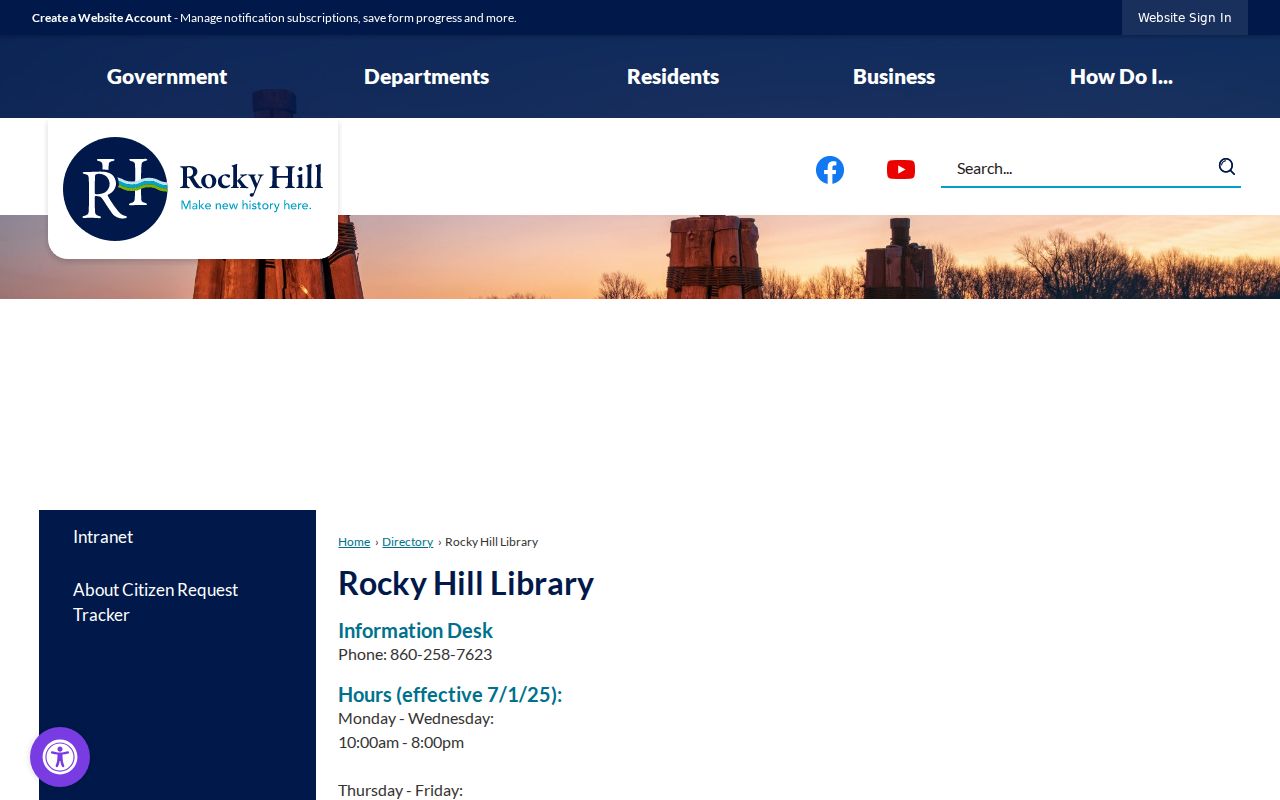Screen dimensions: 1280x800
Task: Click the Monday - Wednesday text
Action: tap(416, 719)
